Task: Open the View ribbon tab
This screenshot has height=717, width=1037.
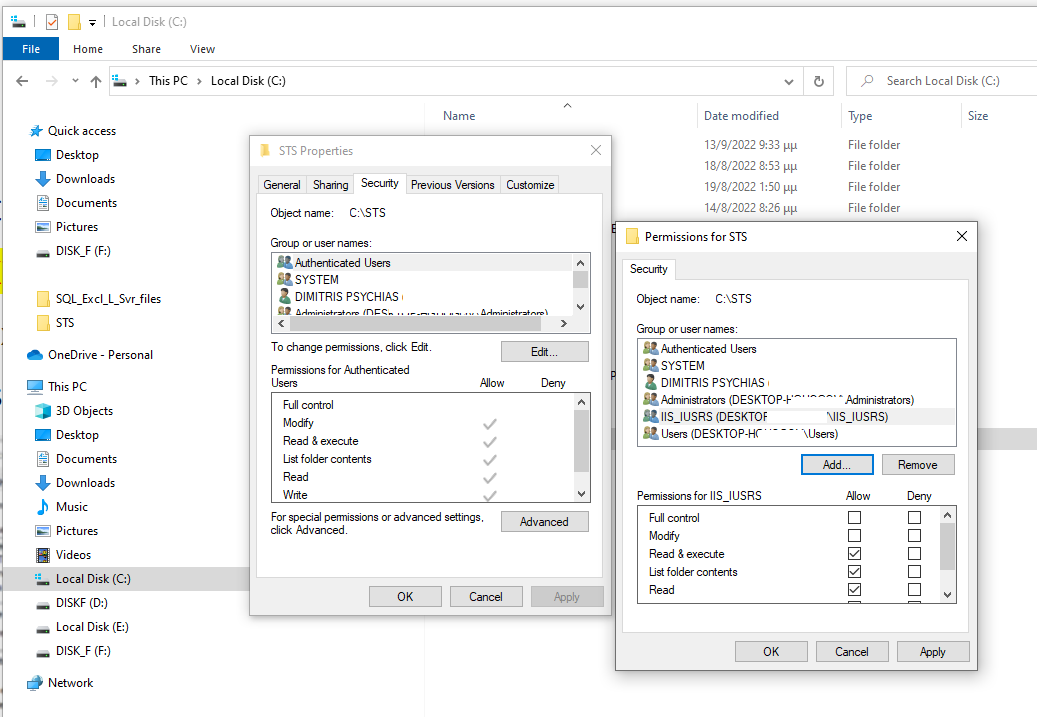Action: click(202, 49)
